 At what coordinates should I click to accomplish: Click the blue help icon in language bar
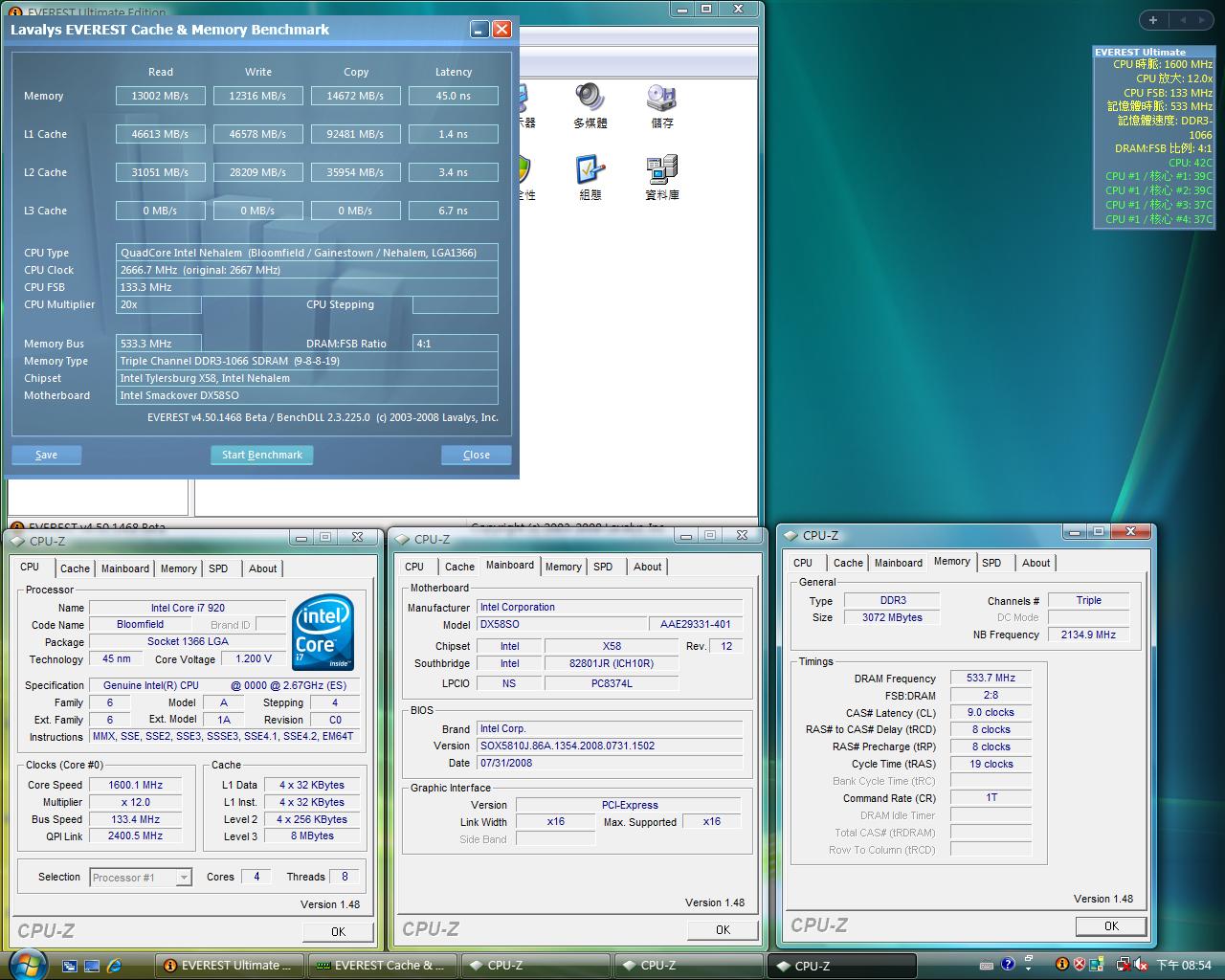[1009, 965]
